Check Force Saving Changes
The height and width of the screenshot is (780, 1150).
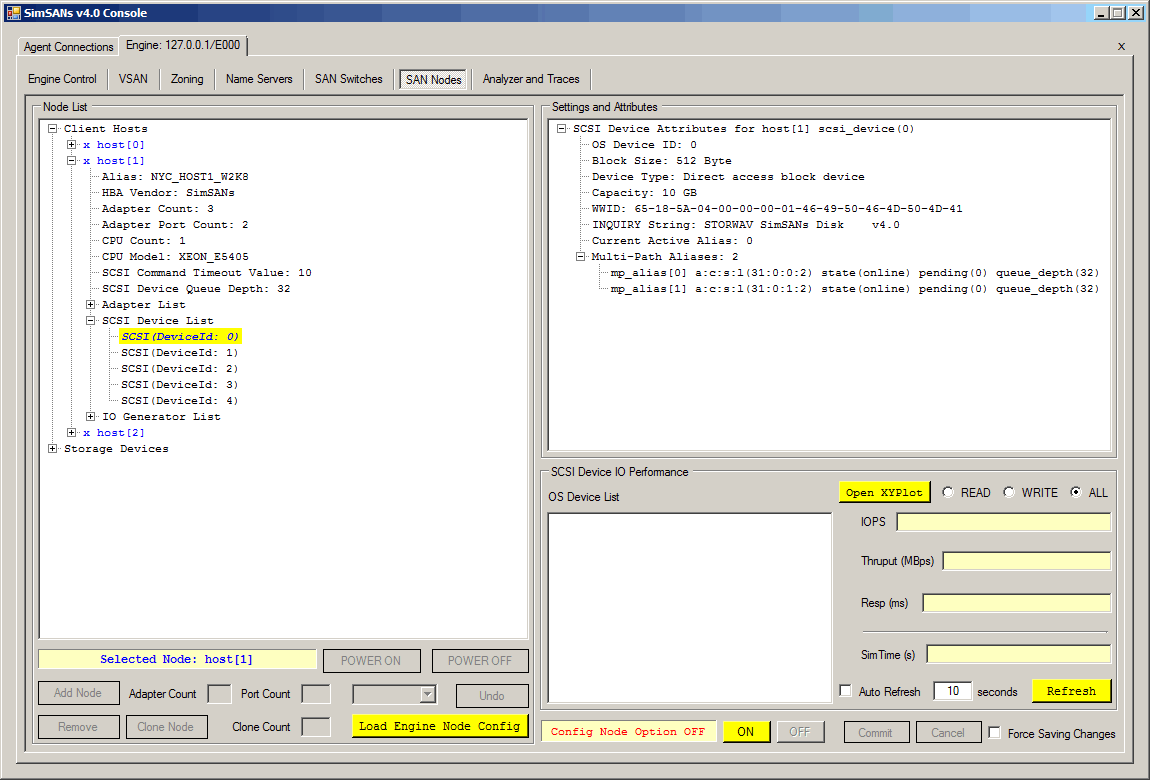click(994, 733)
